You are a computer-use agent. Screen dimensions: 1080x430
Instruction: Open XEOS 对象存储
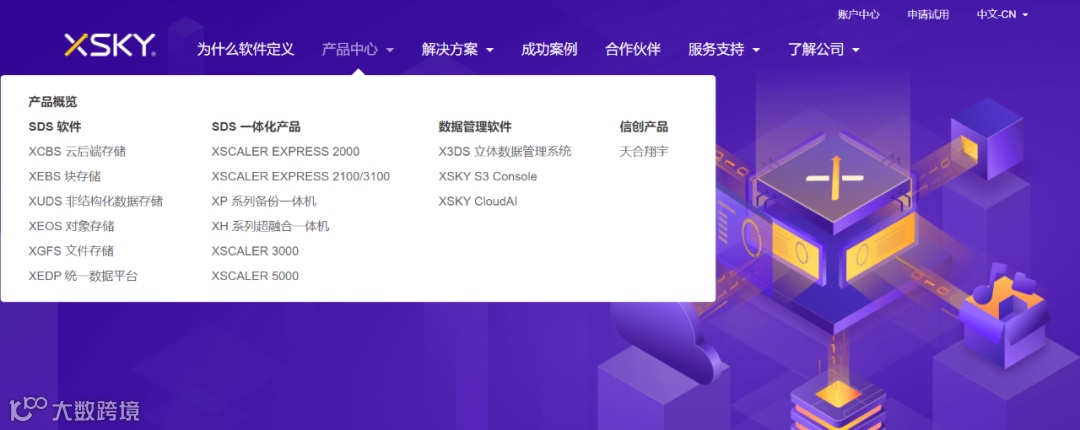tap(72, 226)
